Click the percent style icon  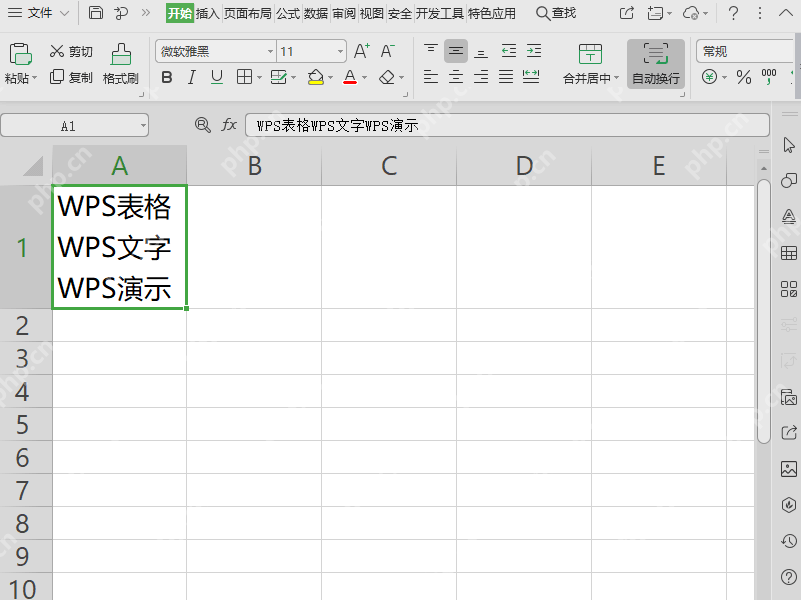[x=744, y=78]
